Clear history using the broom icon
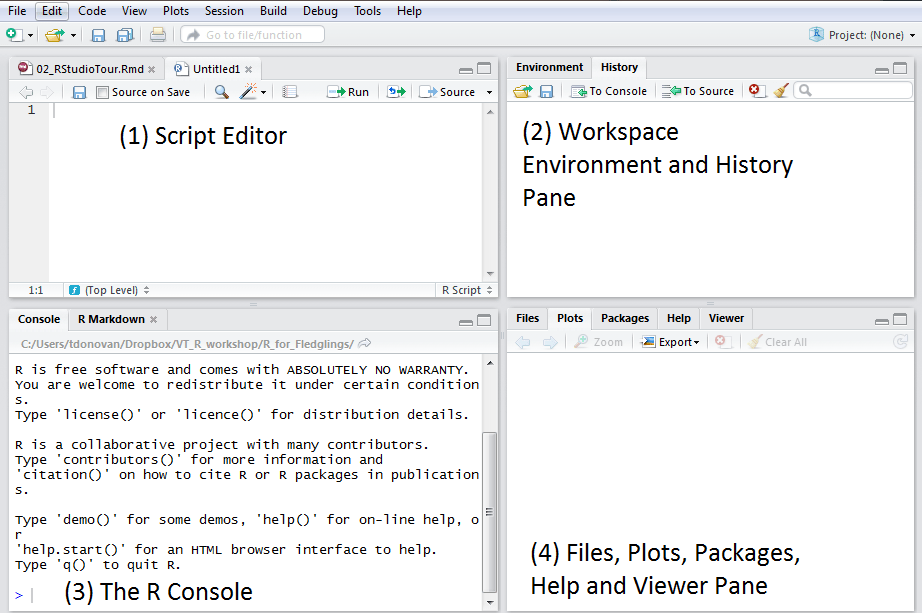This screenshot has width=922, height=613. point(781,90)
